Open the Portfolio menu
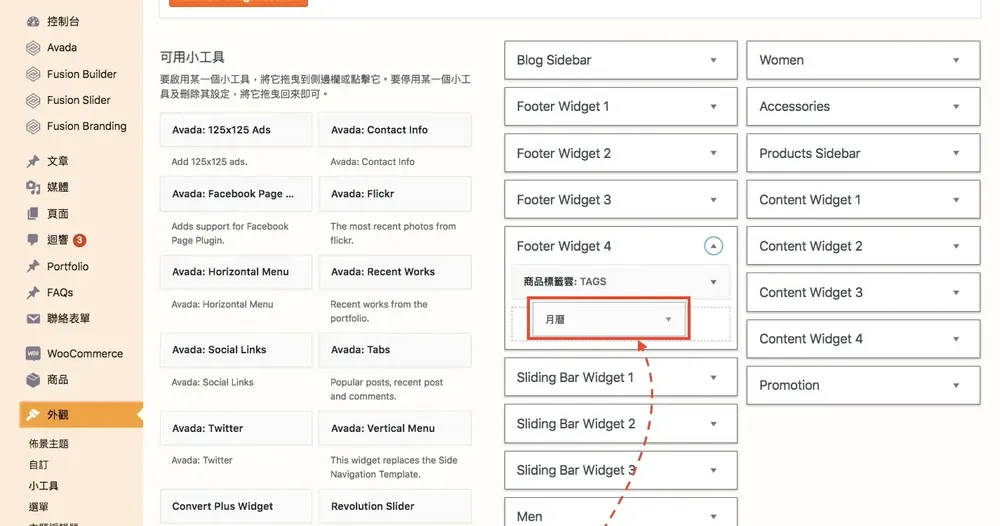The image size is (1000, 526). pyautogui.click(x=68, y=267)
